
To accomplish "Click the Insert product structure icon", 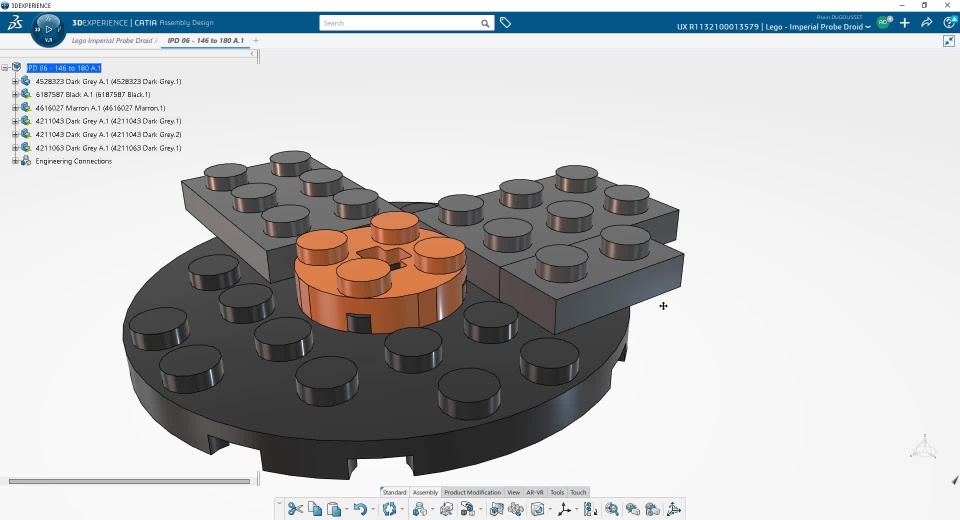I will point(419,509).
